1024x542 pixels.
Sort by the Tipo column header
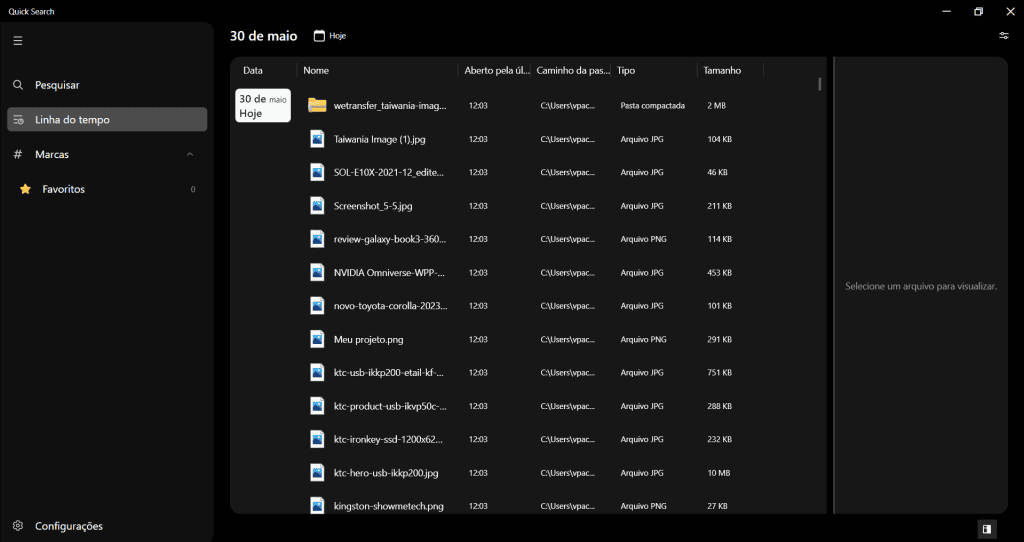coord(626,71)
